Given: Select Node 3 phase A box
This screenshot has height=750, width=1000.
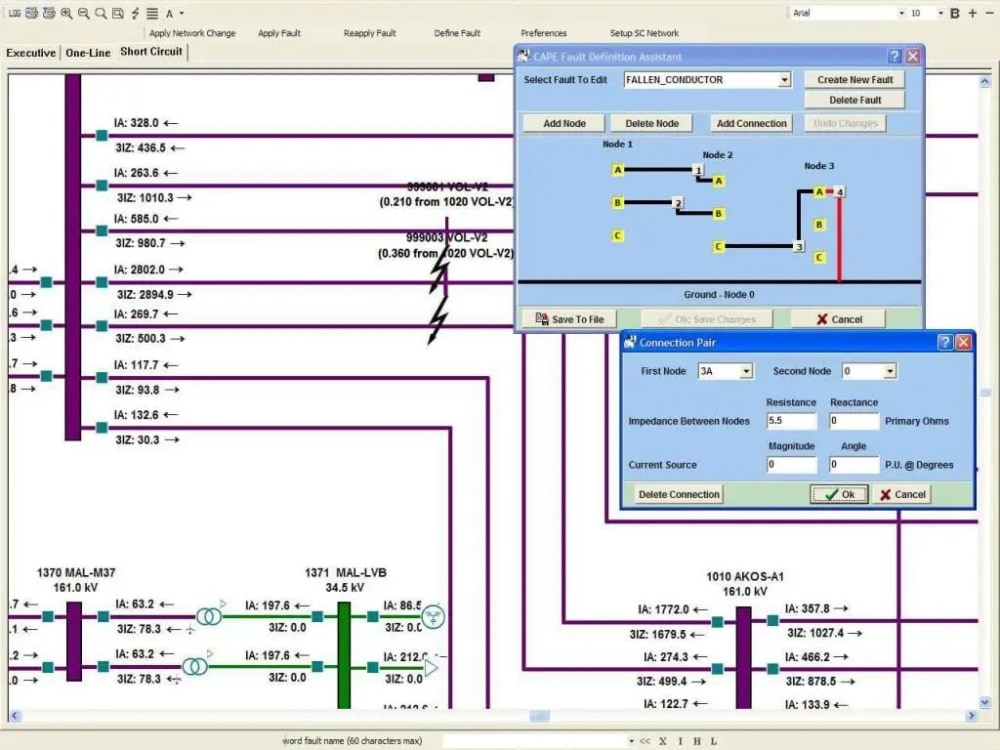Looking at the screenshot, I should (x=820, y=192).
